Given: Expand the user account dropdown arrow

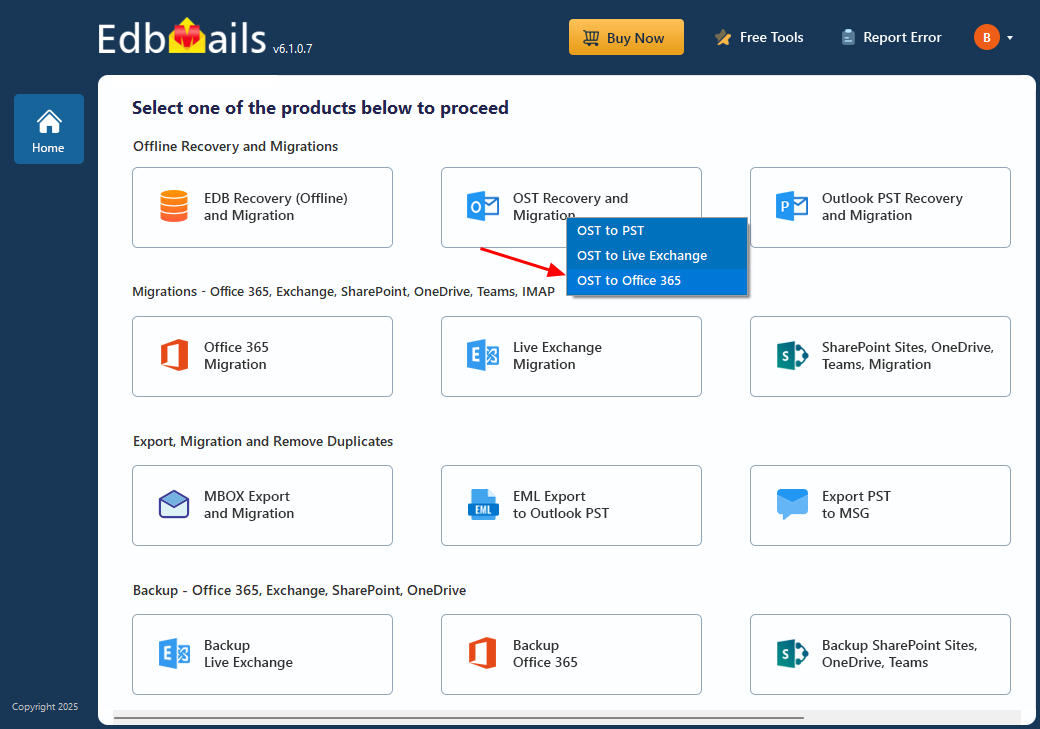Looking at the screenshot, I should coord(1009,38).
